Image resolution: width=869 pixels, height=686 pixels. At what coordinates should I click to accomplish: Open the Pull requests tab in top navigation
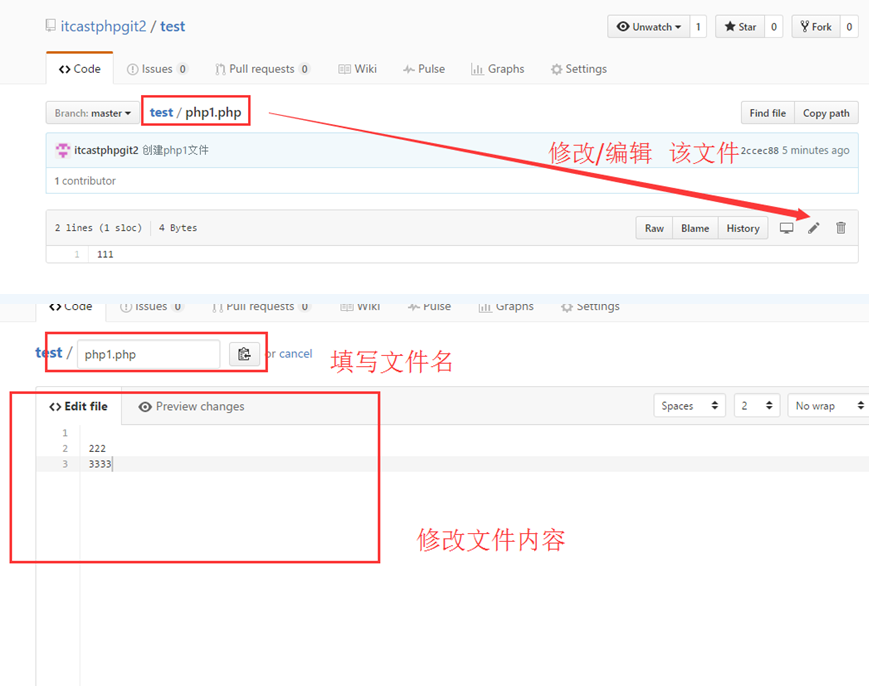[x=262, y=69]
